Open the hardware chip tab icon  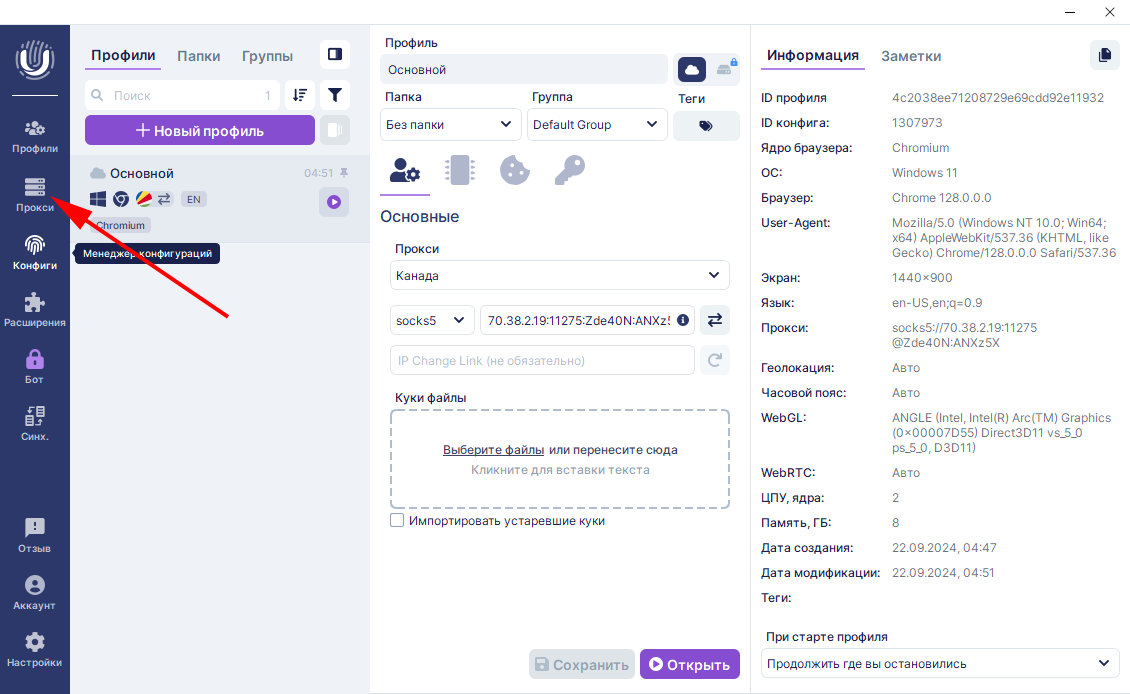pos(460,170)
